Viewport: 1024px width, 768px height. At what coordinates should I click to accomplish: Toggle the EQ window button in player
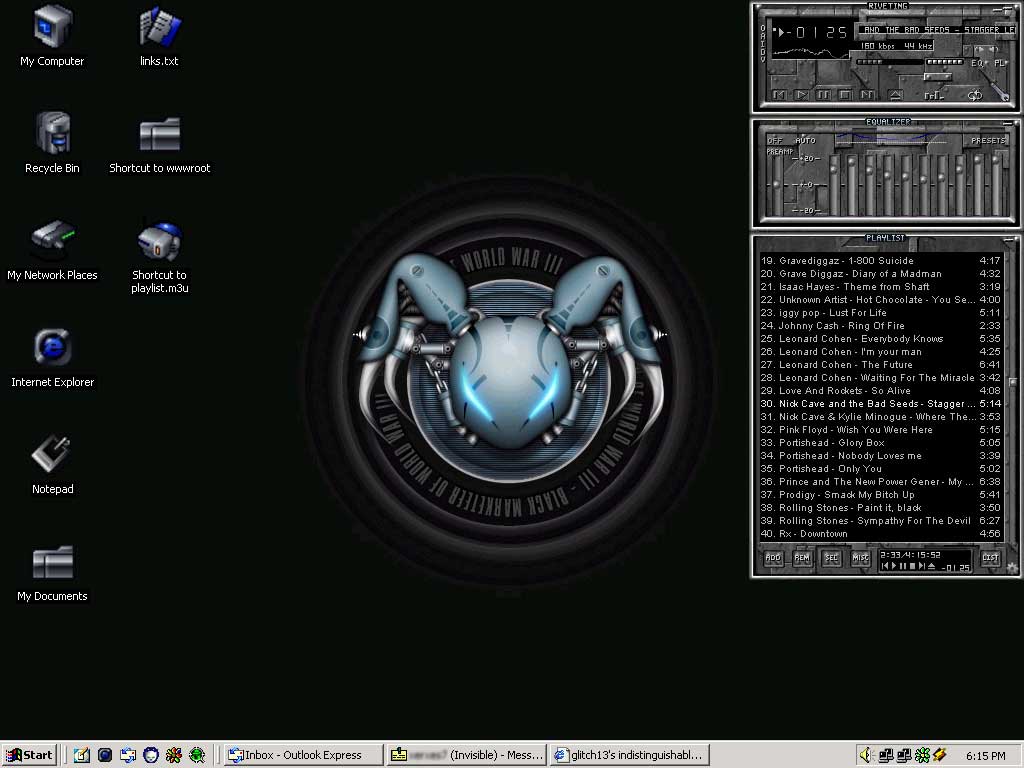[x=978, y=63]
